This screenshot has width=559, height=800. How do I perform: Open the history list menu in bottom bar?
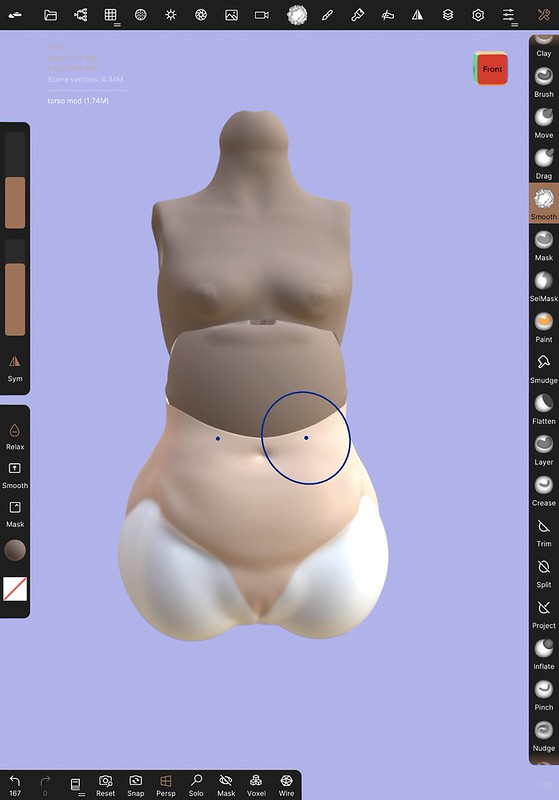75,785
